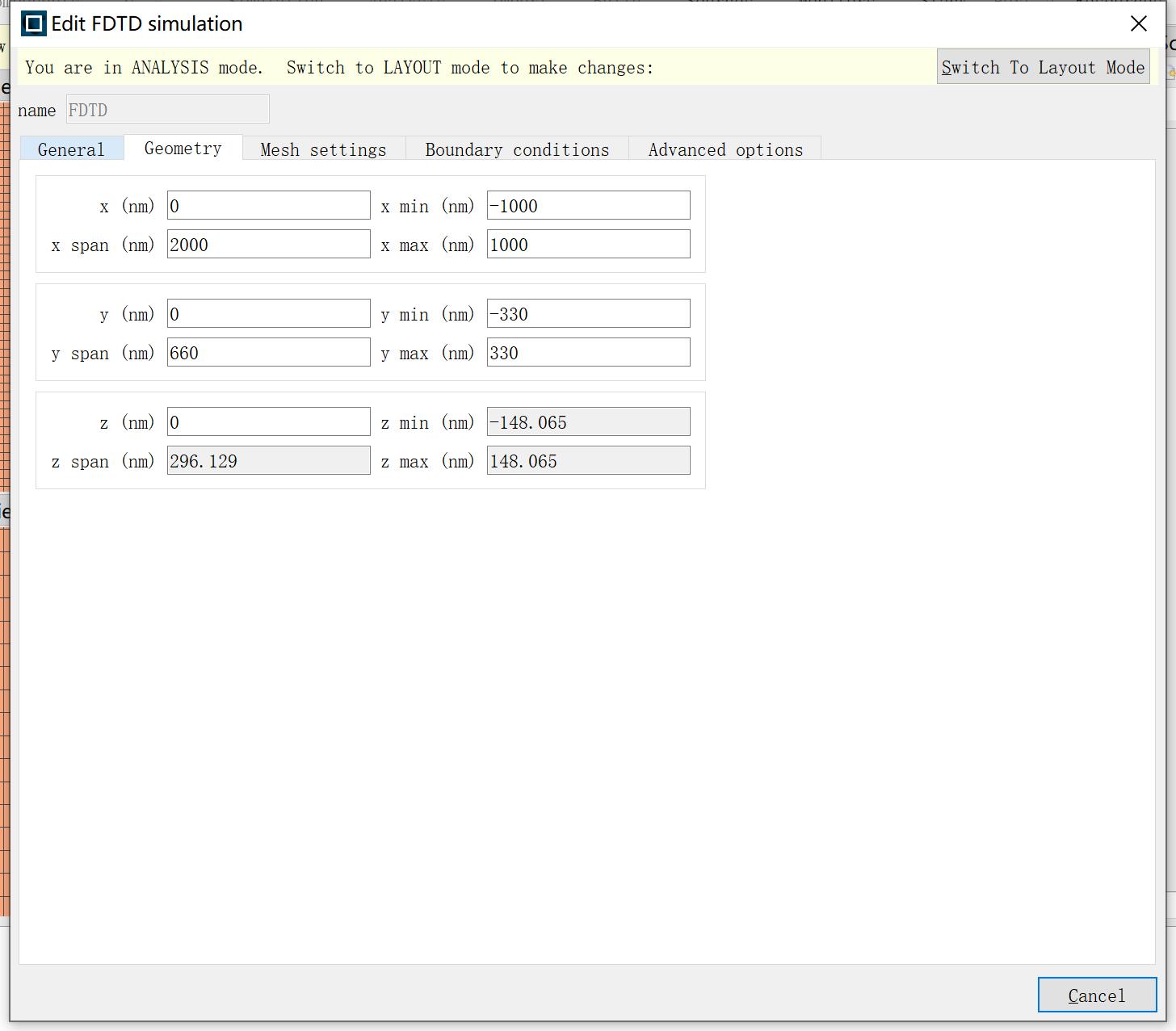Click the y span field showing 660
The image size is (1176, 1031).
pos(268,352)
